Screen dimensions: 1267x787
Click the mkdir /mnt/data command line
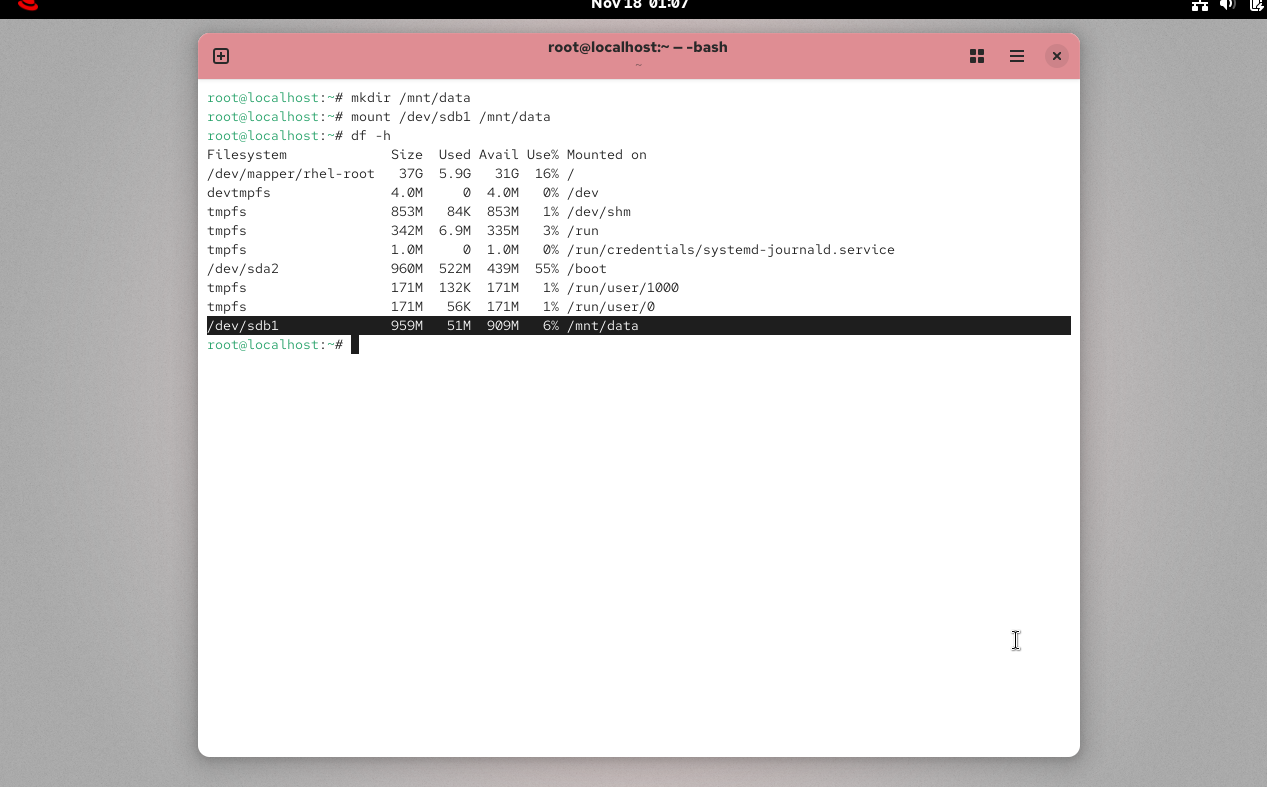[410, 98]
